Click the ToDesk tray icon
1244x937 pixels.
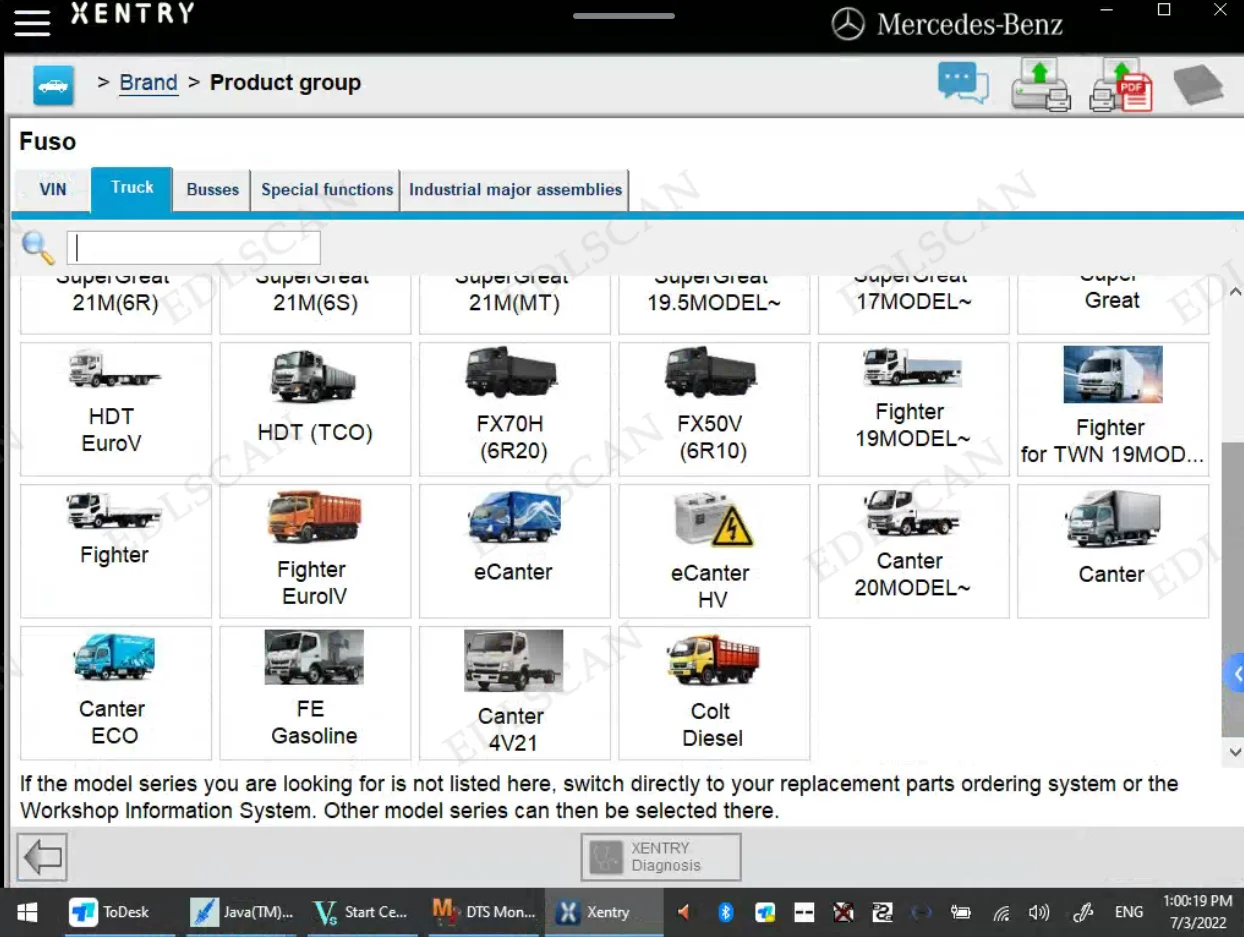(x=765, y=912)
